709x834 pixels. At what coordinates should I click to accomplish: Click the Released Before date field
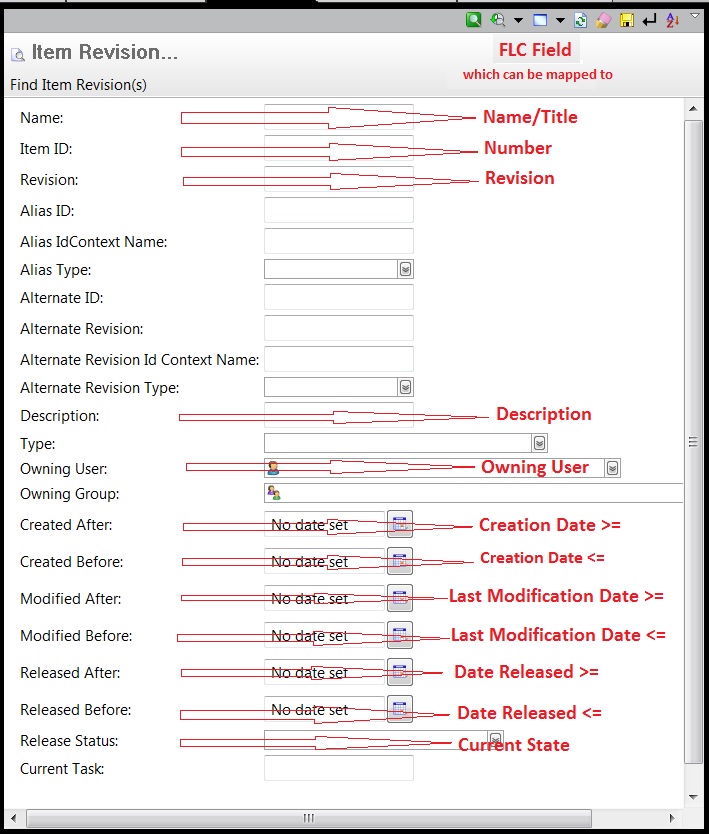coord(324,709)
